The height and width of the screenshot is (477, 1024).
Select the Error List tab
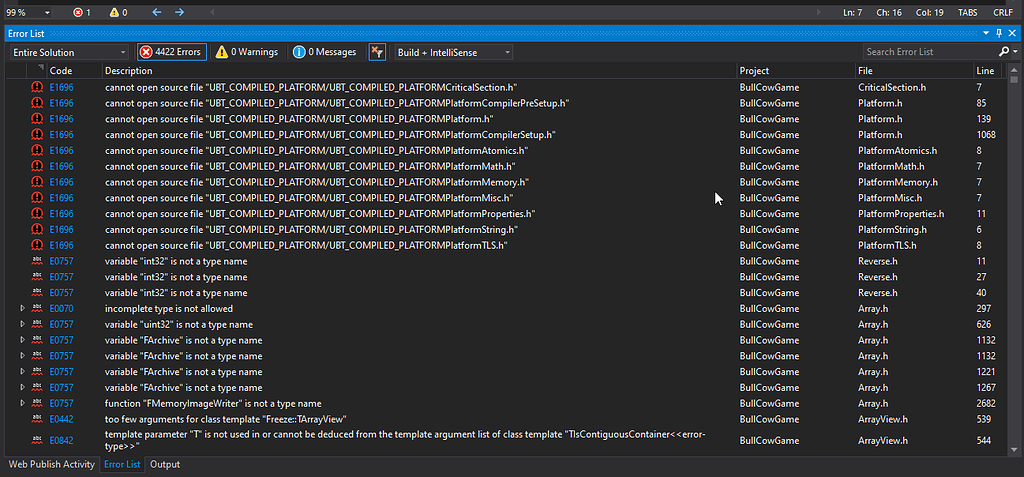coord(122,465)
